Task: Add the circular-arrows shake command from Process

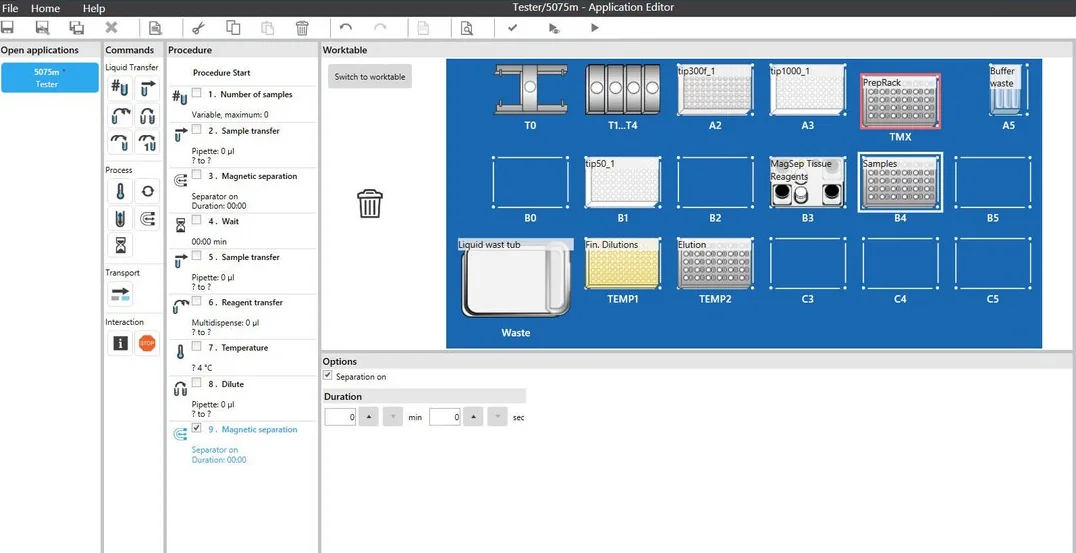Action: [x=148, y=191]
